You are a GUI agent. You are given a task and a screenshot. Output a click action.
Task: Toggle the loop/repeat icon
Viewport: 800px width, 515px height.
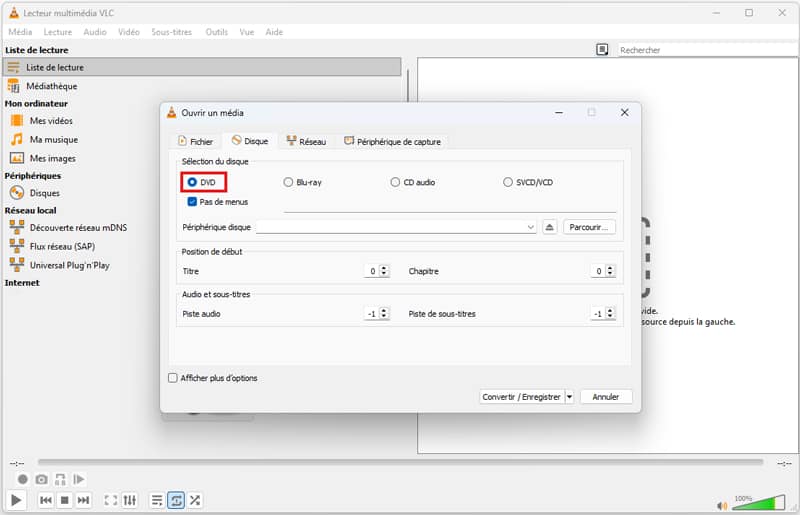tap(176, 500)
